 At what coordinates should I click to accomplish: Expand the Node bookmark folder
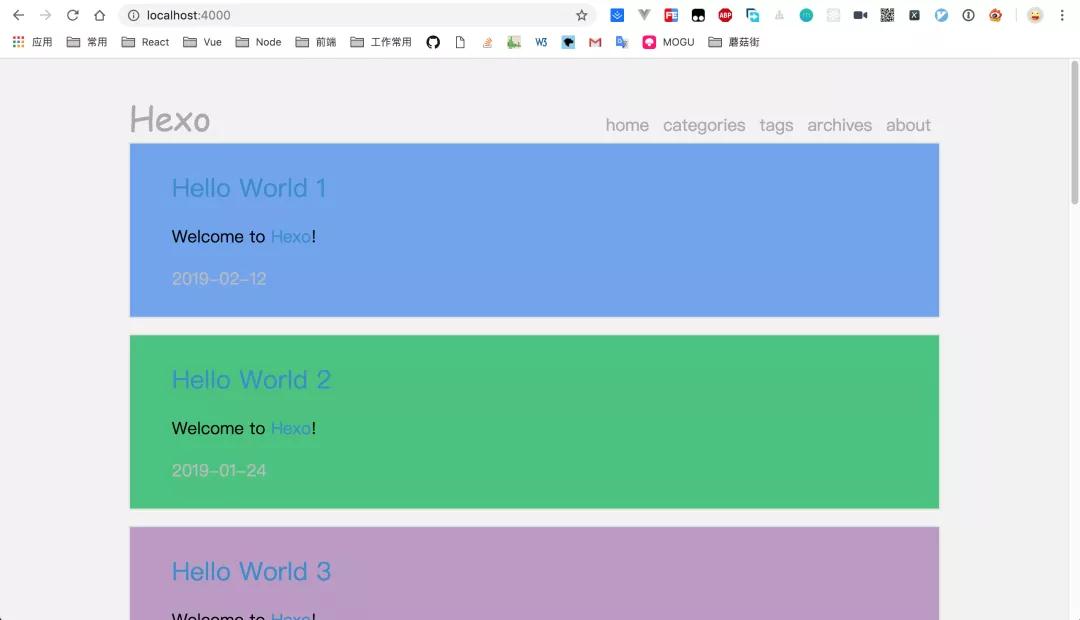tap(258, 42)
